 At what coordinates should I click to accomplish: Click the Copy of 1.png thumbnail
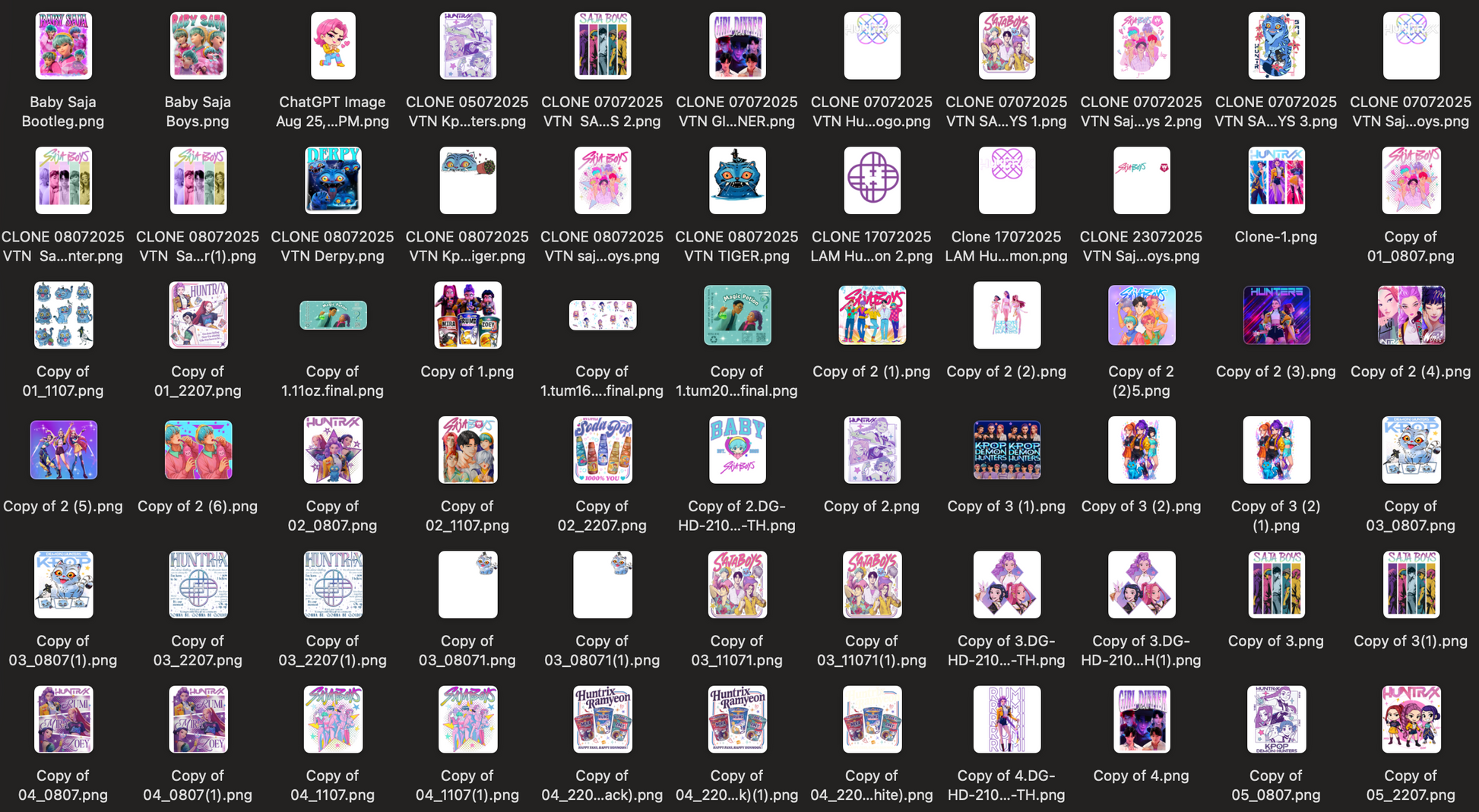tap(467, 315)
